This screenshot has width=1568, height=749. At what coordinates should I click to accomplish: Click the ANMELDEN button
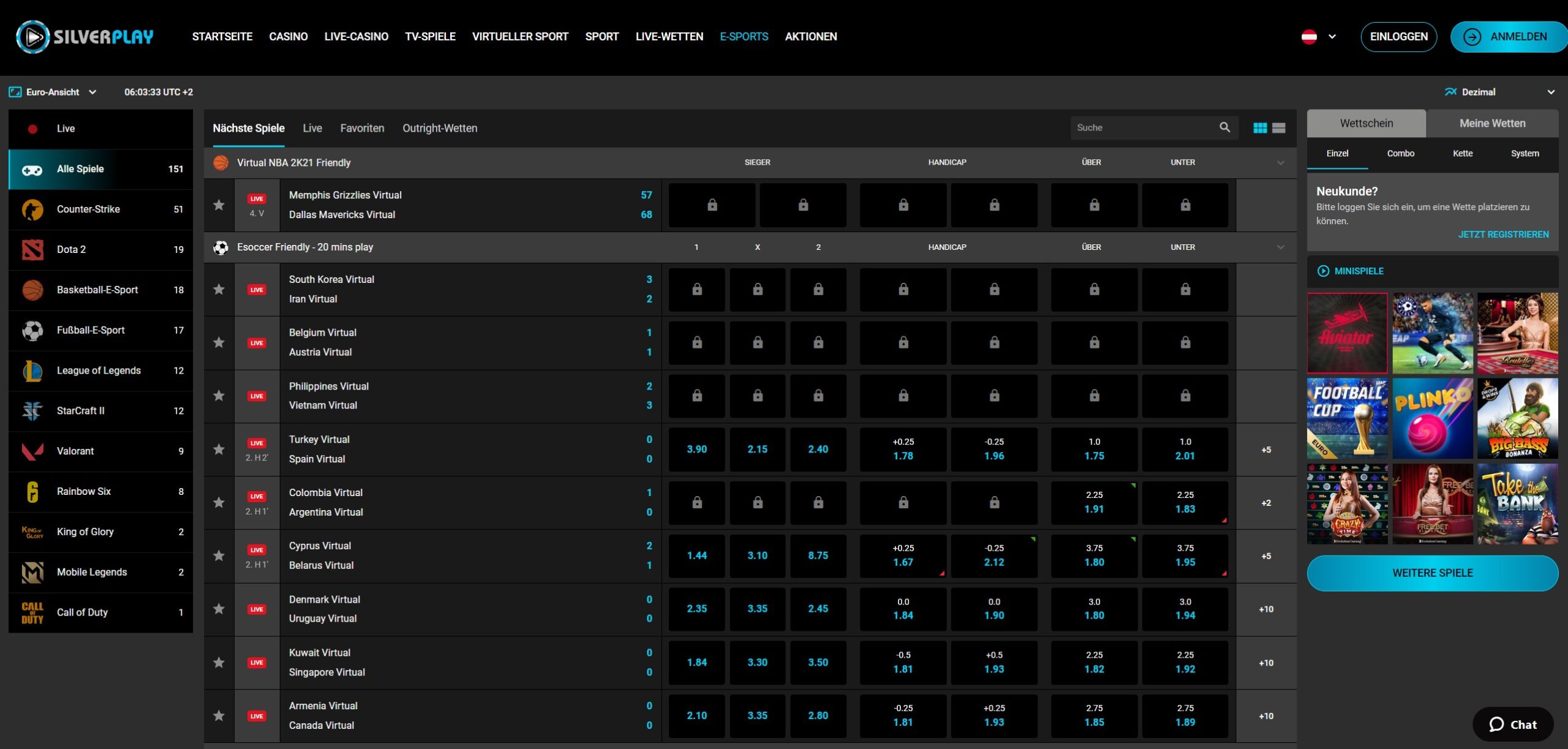coord(1508,37)
